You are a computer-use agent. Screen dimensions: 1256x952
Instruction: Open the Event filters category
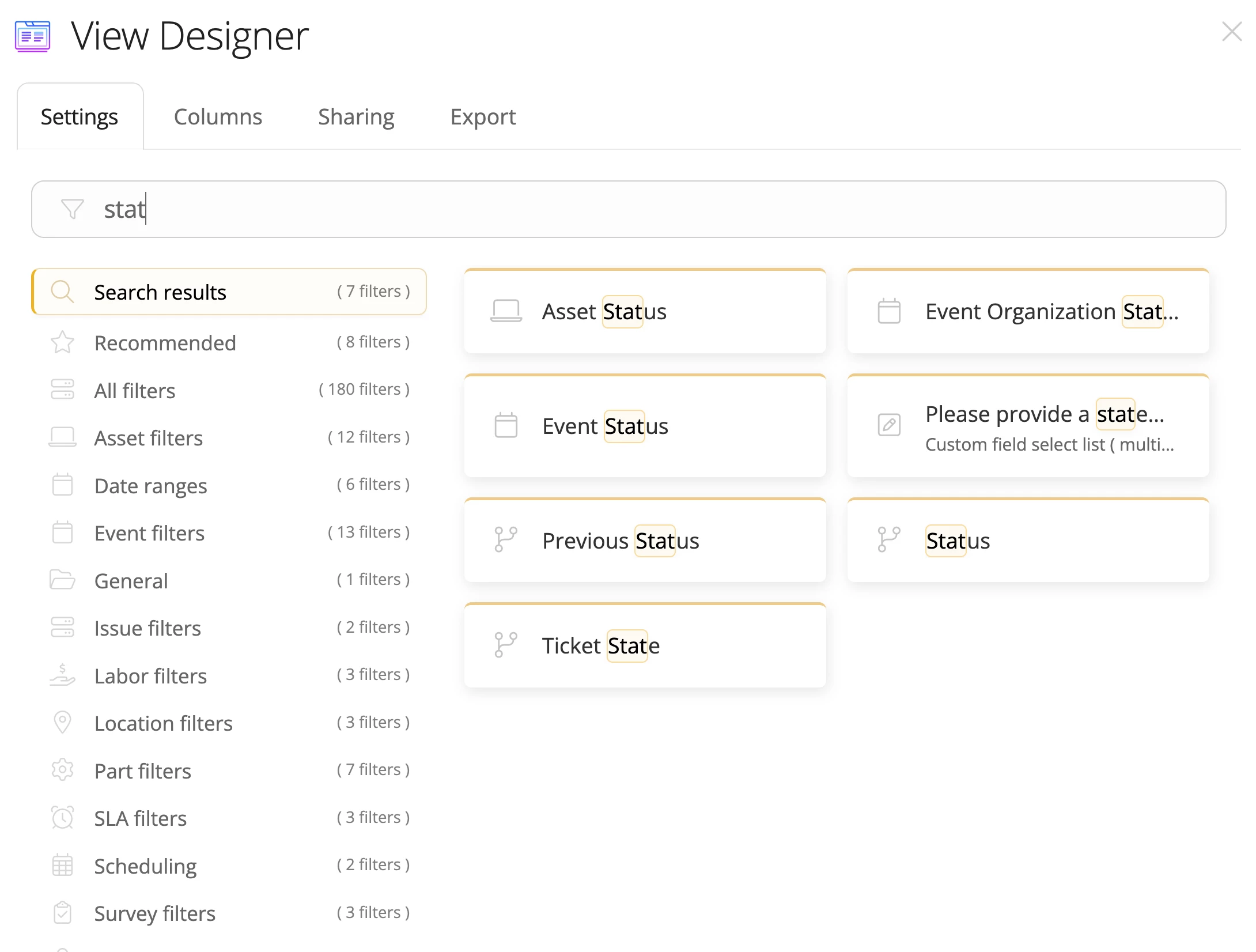229,533
